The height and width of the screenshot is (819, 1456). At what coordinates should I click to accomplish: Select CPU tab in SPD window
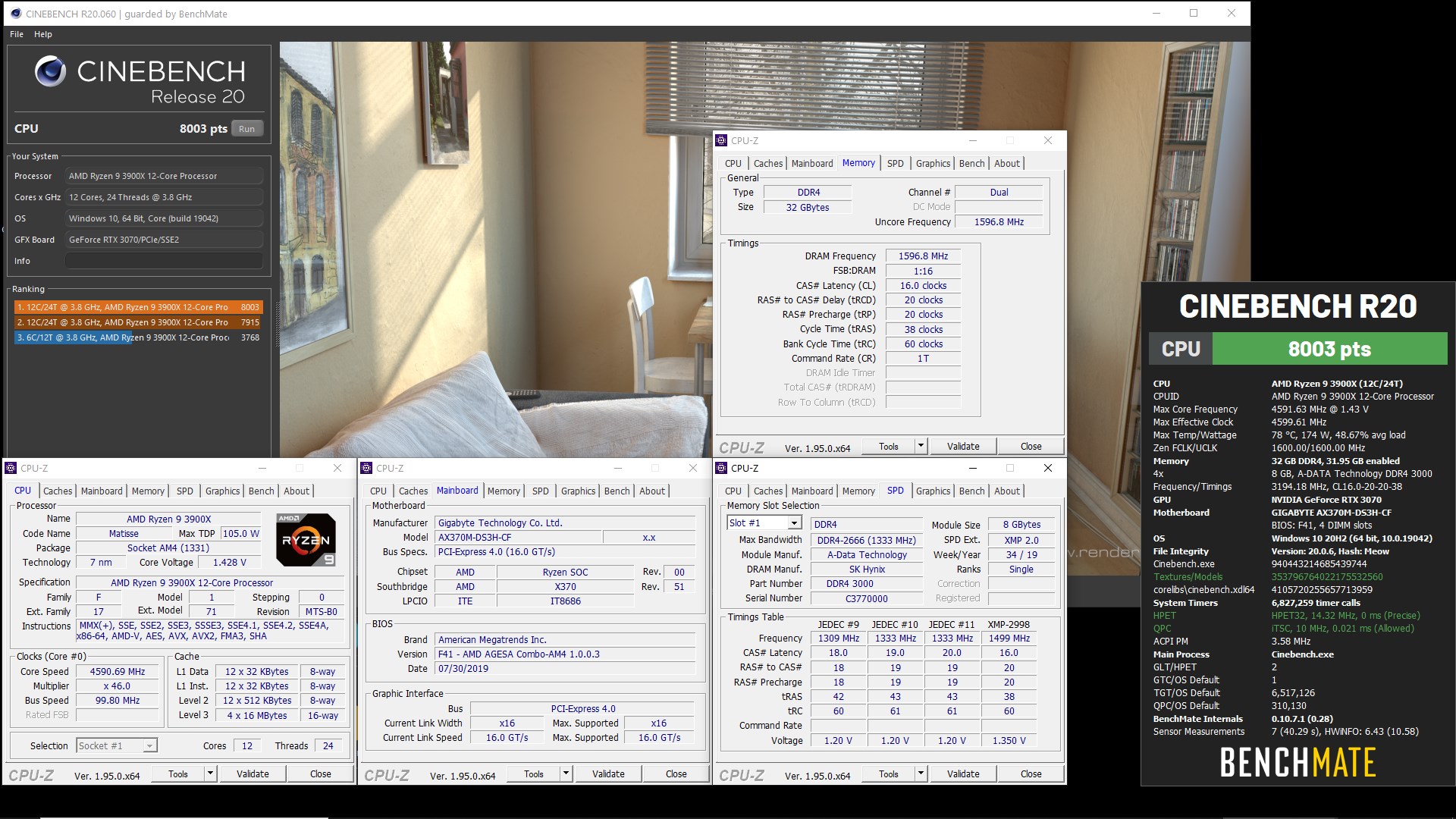click(x=733, y=491)
